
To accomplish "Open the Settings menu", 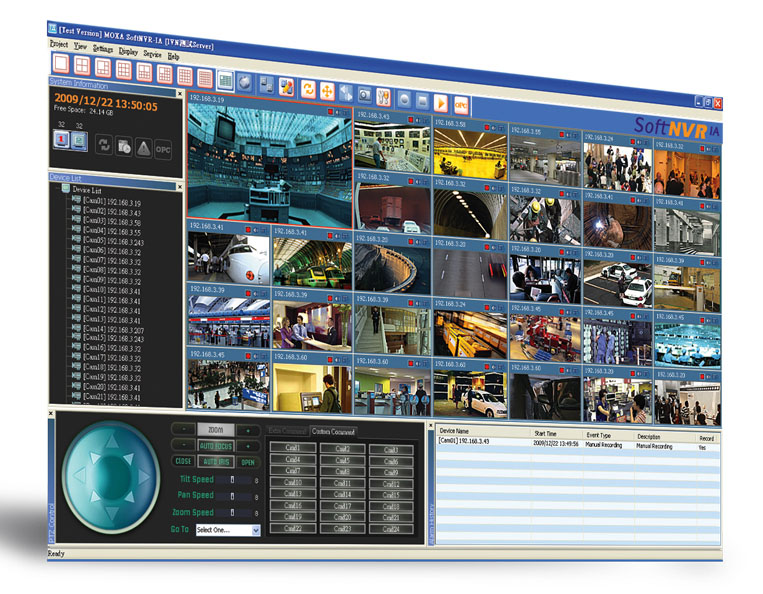I will click(x=103, y=49).
